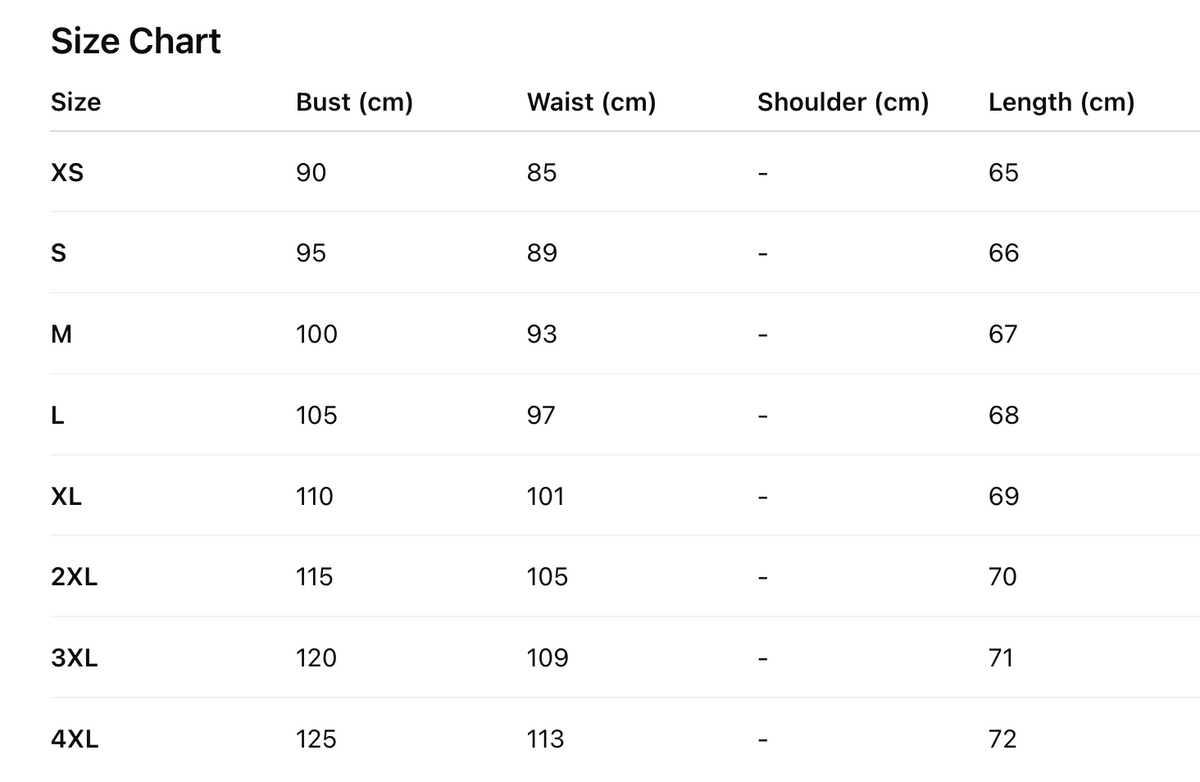Select the Size column header
The width and height of the screenshot is (1200, 782).
click(76, 102)
